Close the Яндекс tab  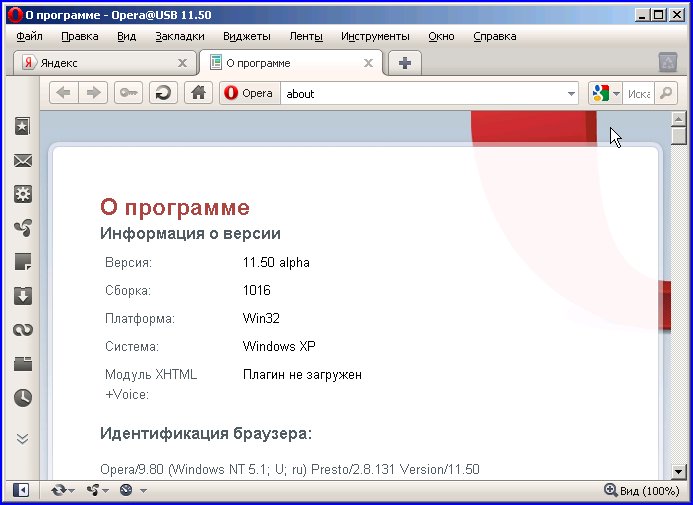click(182, 63)
